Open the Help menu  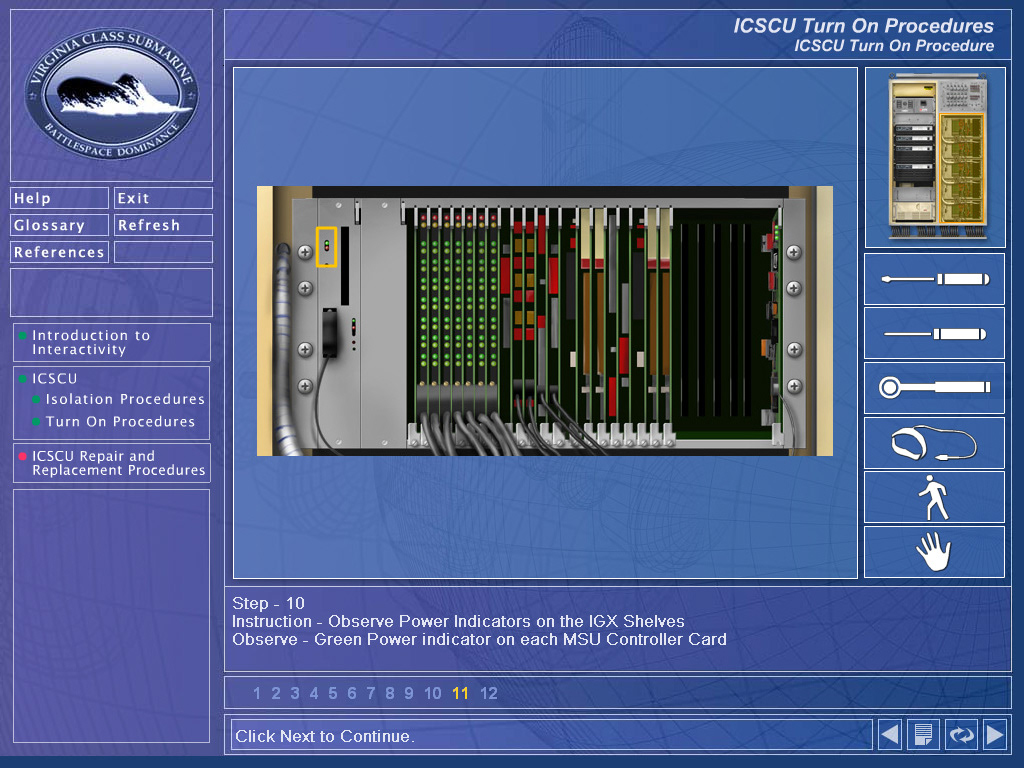59,198
